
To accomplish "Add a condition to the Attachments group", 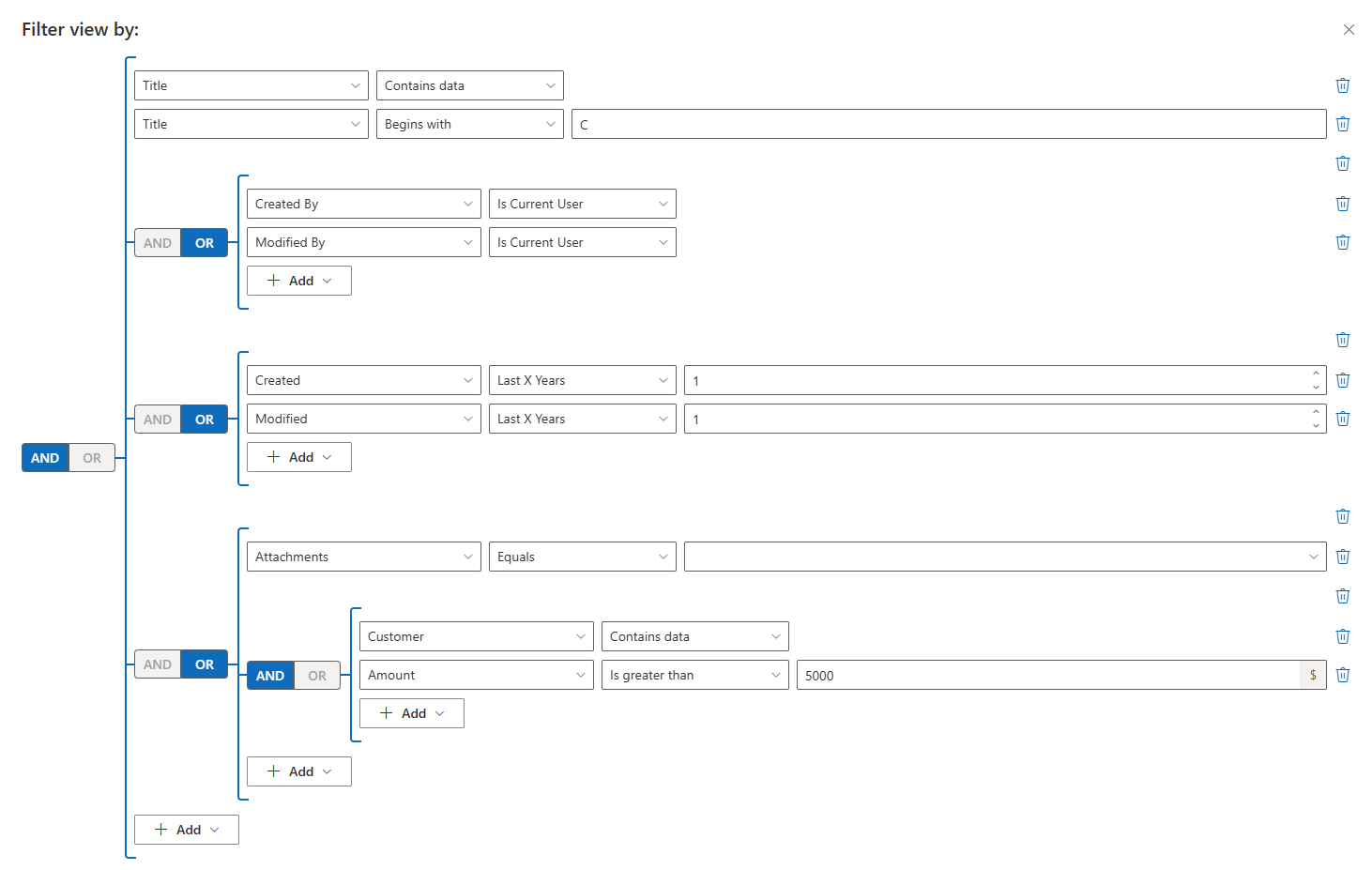I will tap(299, 771).
